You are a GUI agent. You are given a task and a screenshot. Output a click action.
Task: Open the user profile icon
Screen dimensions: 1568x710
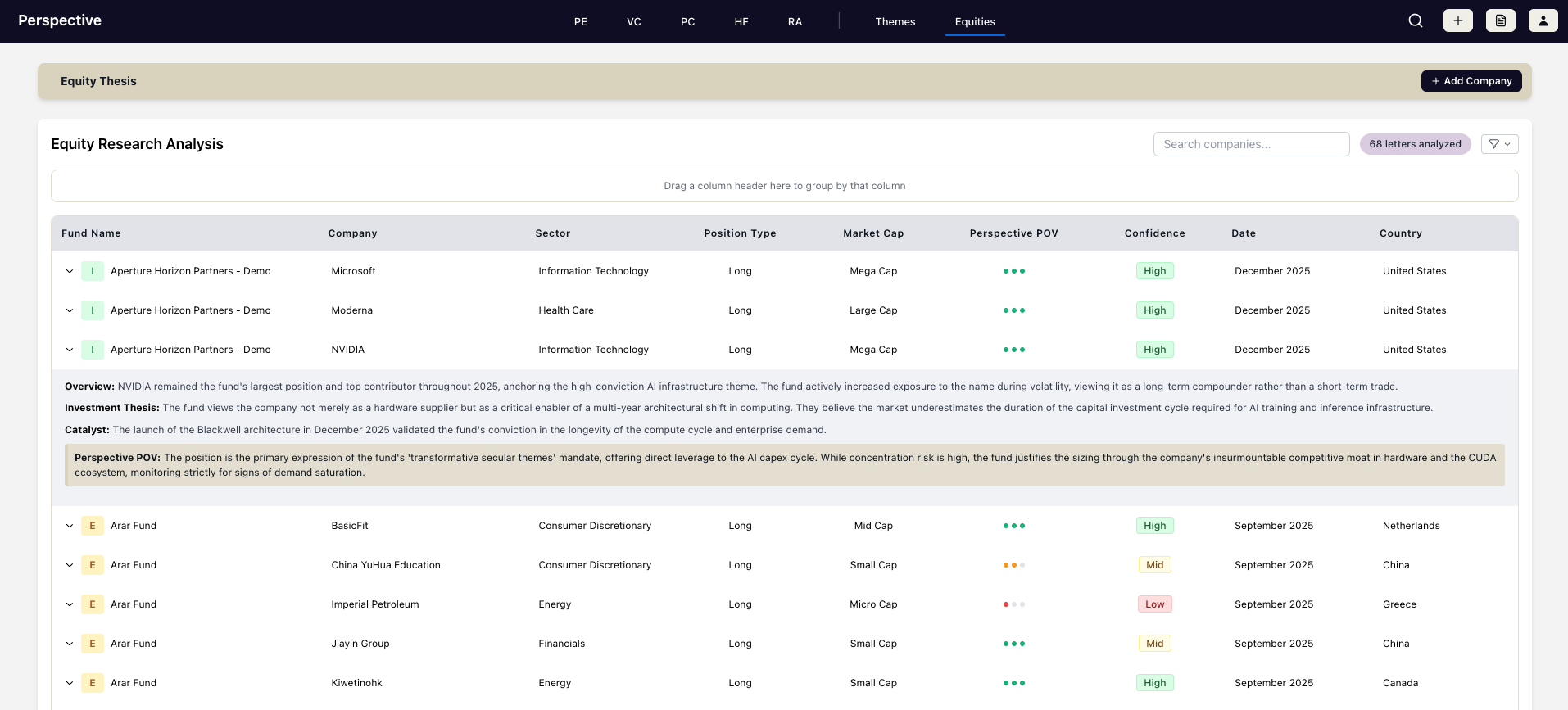1543,21
